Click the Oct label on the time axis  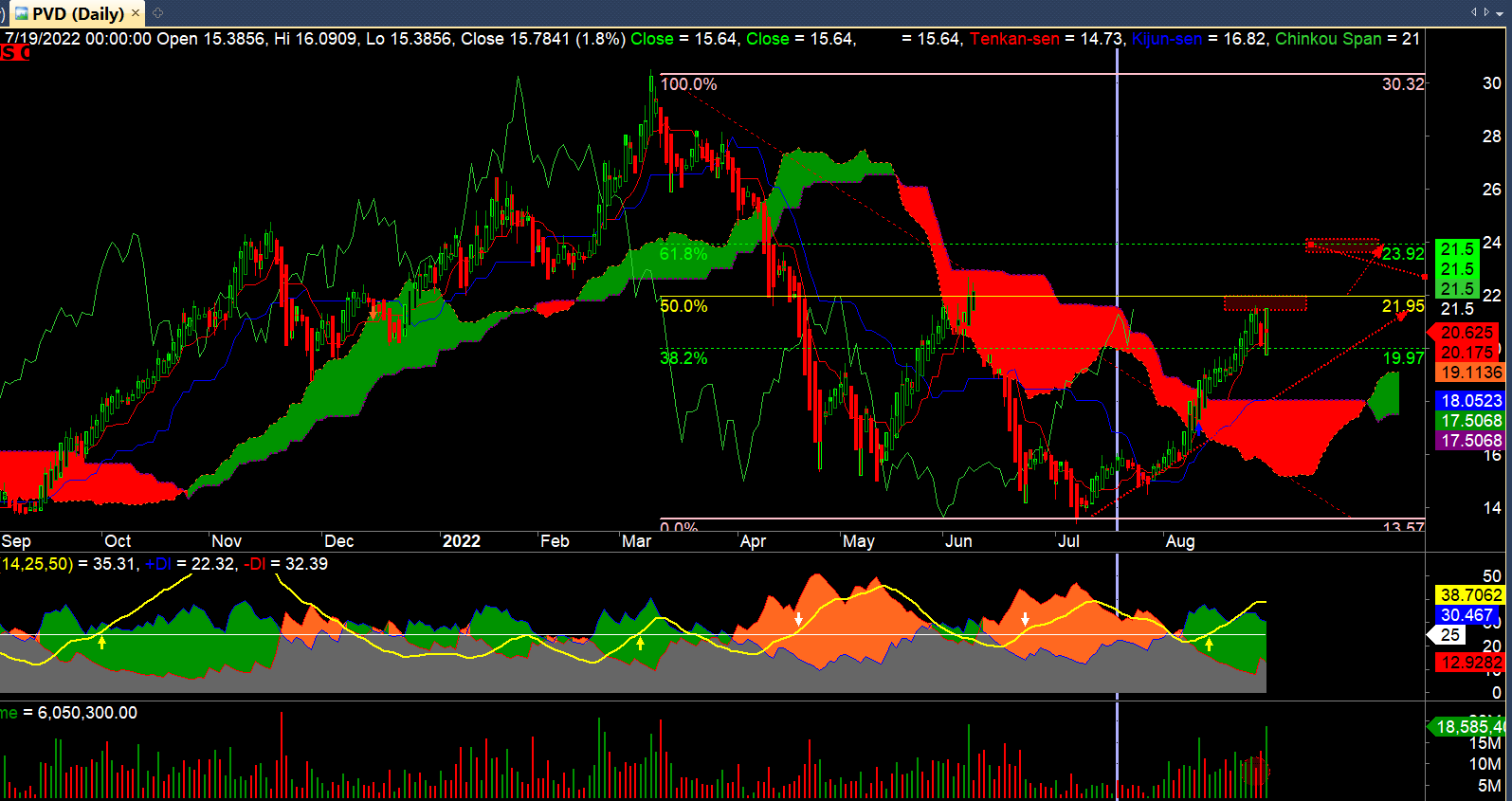tap(118, 541)
